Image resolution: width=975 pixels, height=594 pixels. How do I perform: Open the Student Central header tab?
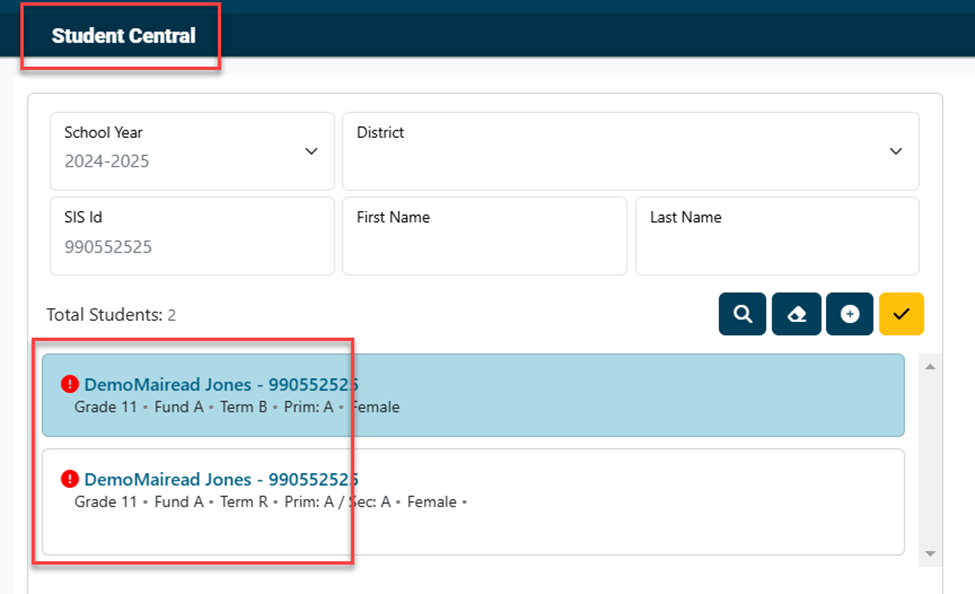pyautogui.click(x=123, y=35)
